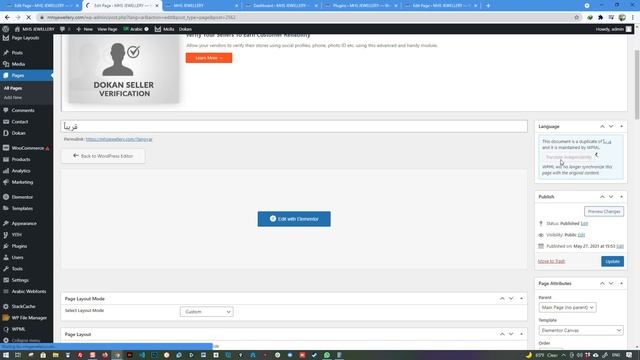
Task: Open Templates in sidebar
Action: tap(22, 208)
